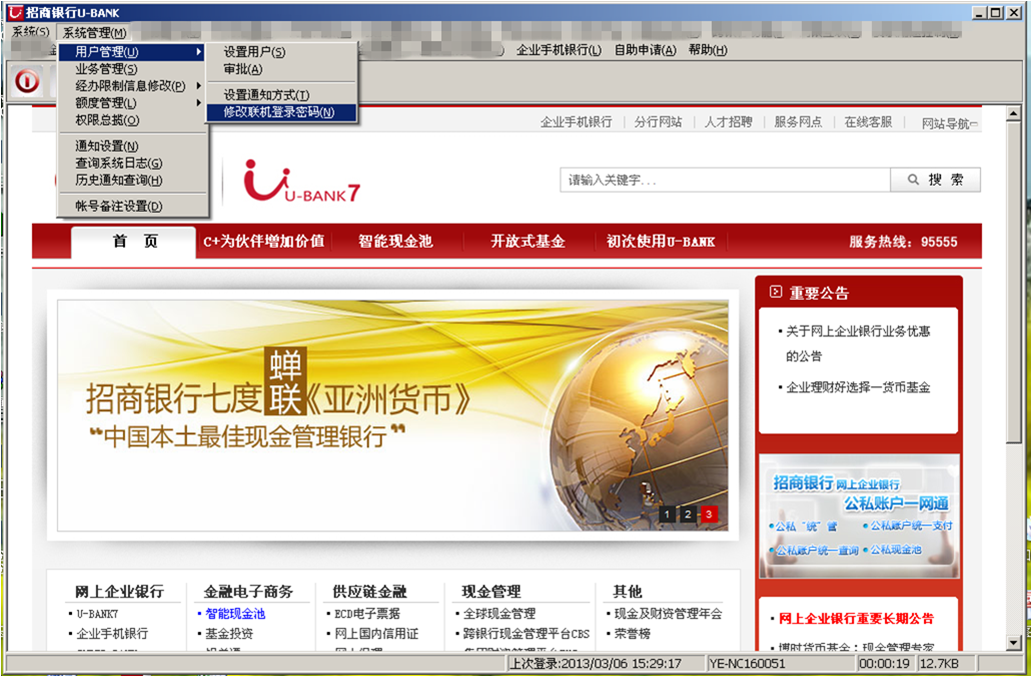Open 智能现金池 navigation tab
This screenshot has width=1032, height=677.
tap(396, 241)
